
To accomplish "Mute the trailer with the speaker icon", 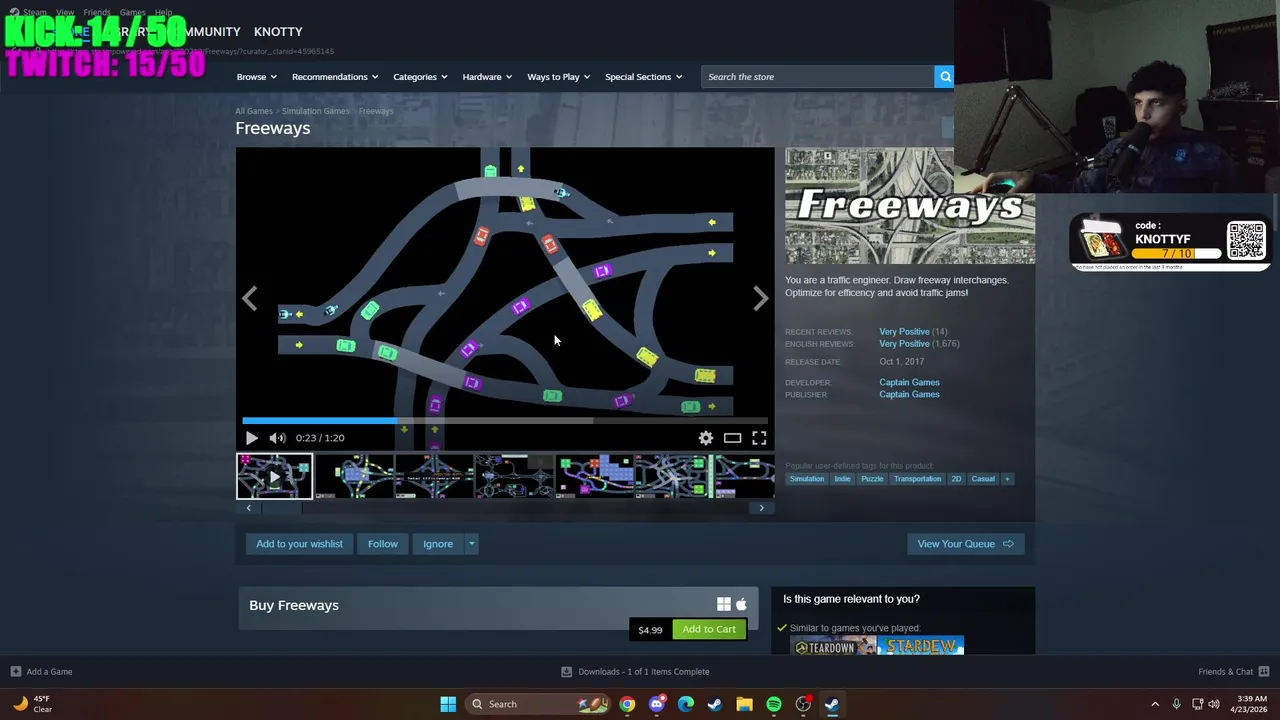I will click(277, 438).
